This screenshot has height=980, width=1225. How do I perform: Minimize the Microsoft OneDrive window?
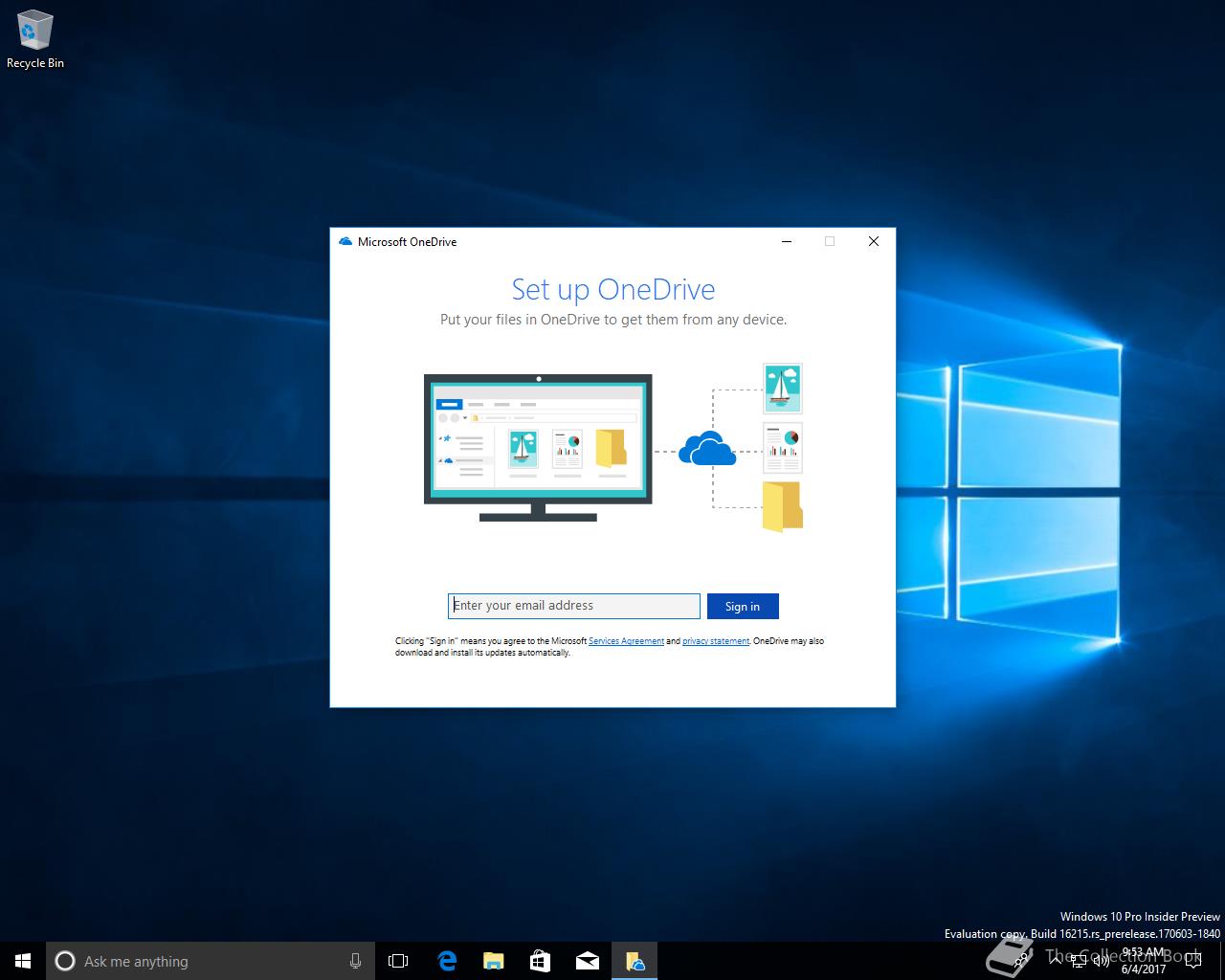click(787, 241)
